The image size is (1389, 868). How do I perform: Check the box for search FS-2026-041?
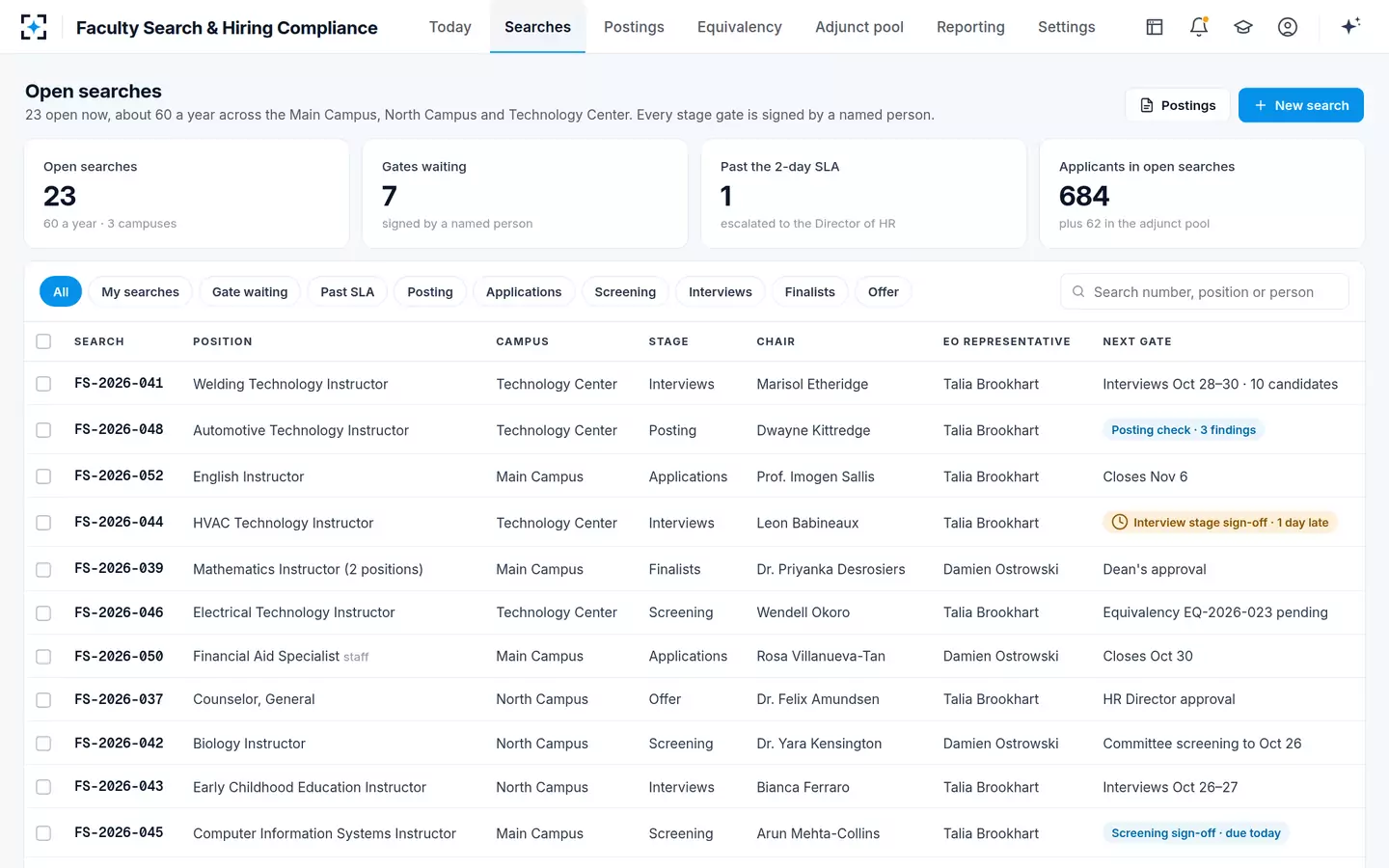click(43, 384)
